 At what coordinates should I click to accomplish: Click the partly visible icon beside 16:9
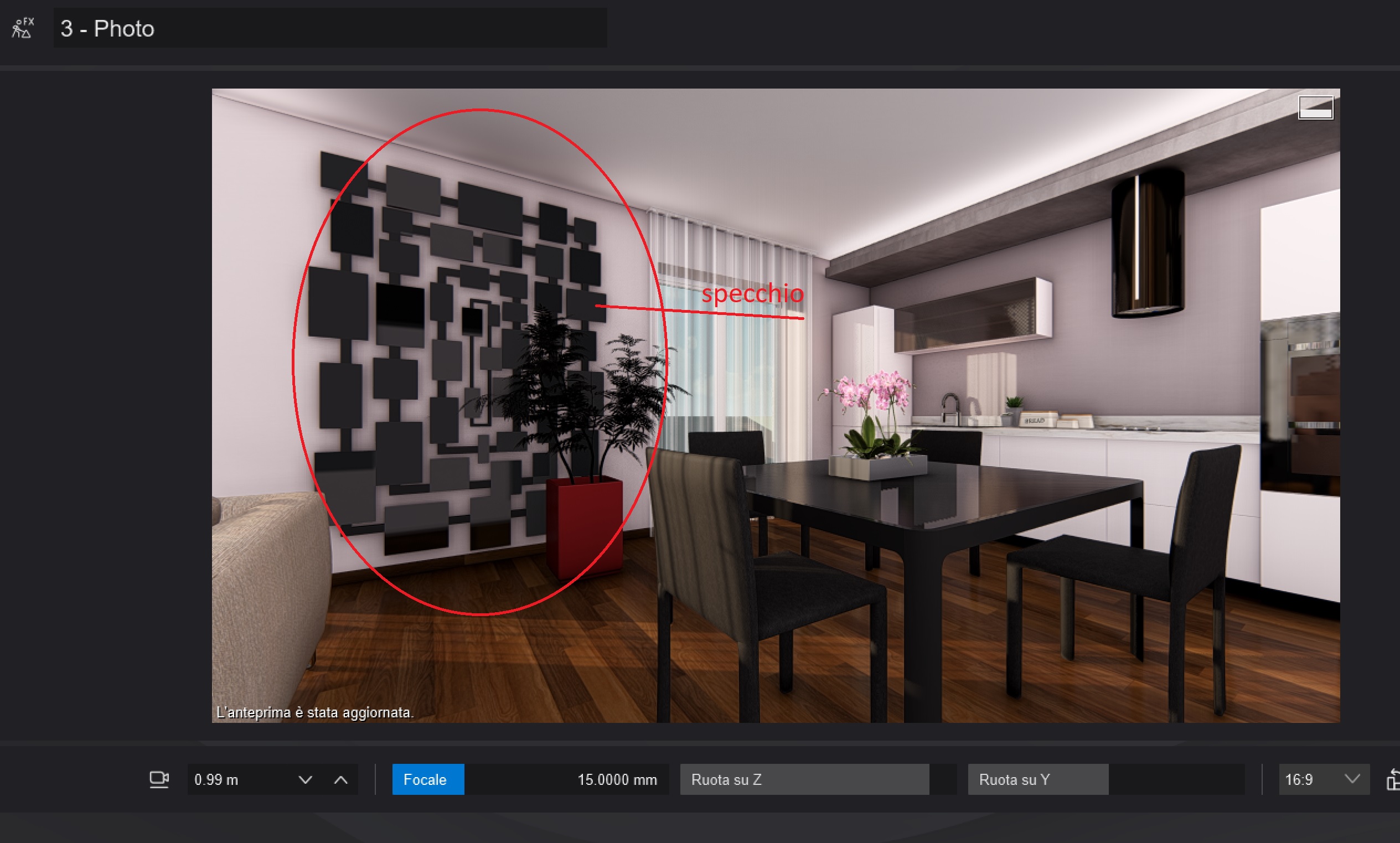[x=1393, y=779]
